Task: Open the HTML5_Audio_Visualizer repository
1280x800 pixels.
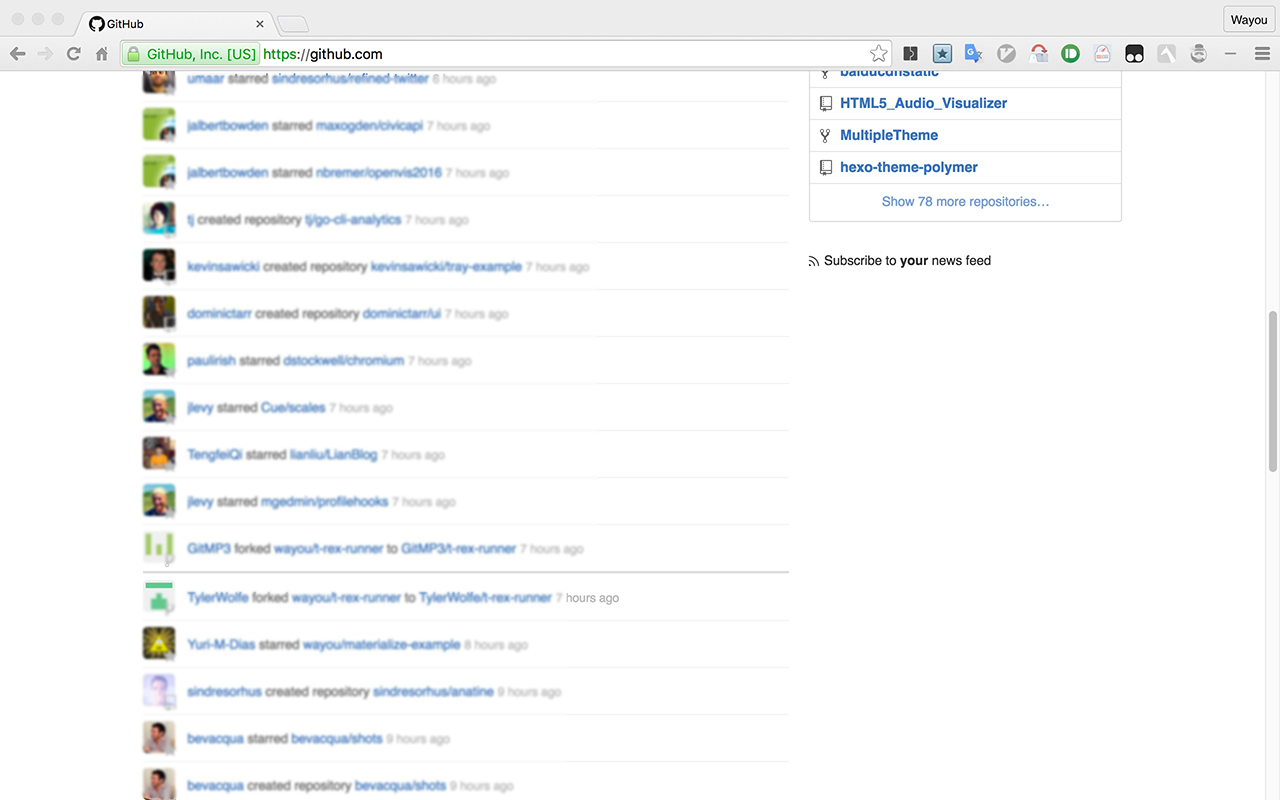Action: pyautogui.click(x=923, y=103)
